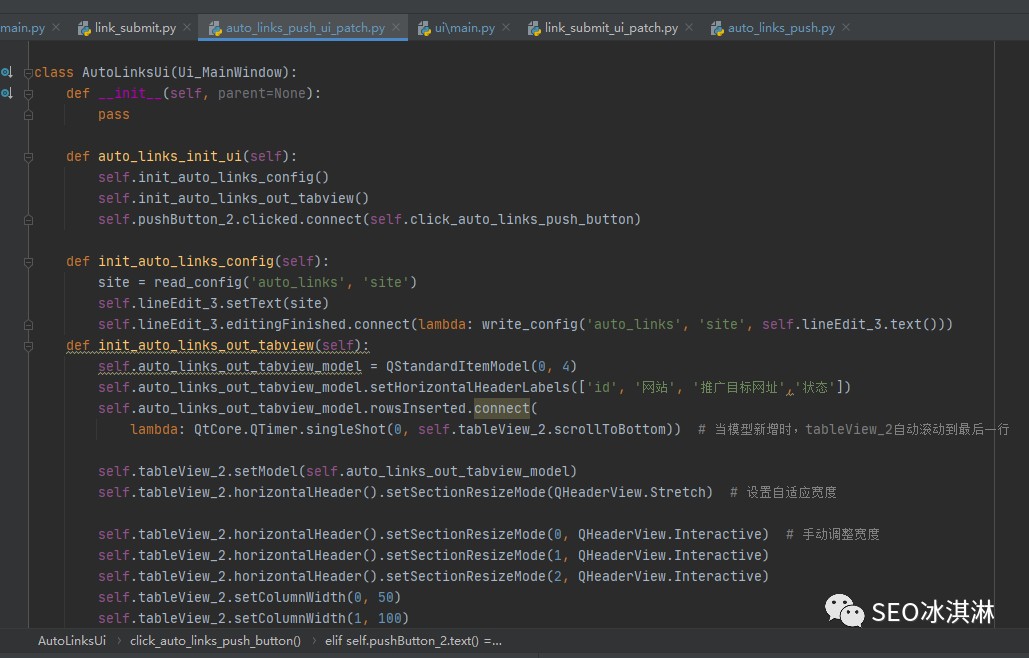Click lineEdit_3.setText(site) in the code
This screenshot has width=1029, height=658.
233,303
